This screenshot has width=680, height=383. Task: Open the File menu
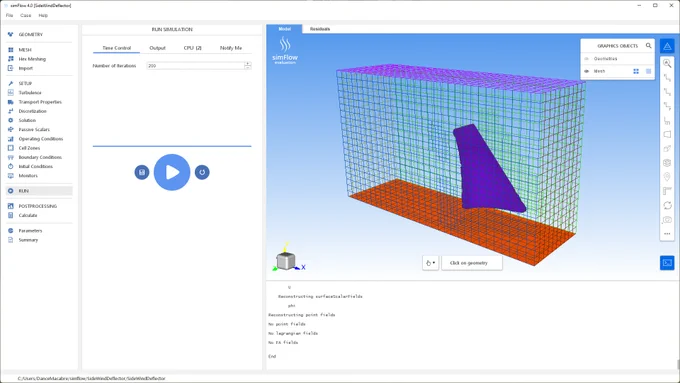[9, 15]
